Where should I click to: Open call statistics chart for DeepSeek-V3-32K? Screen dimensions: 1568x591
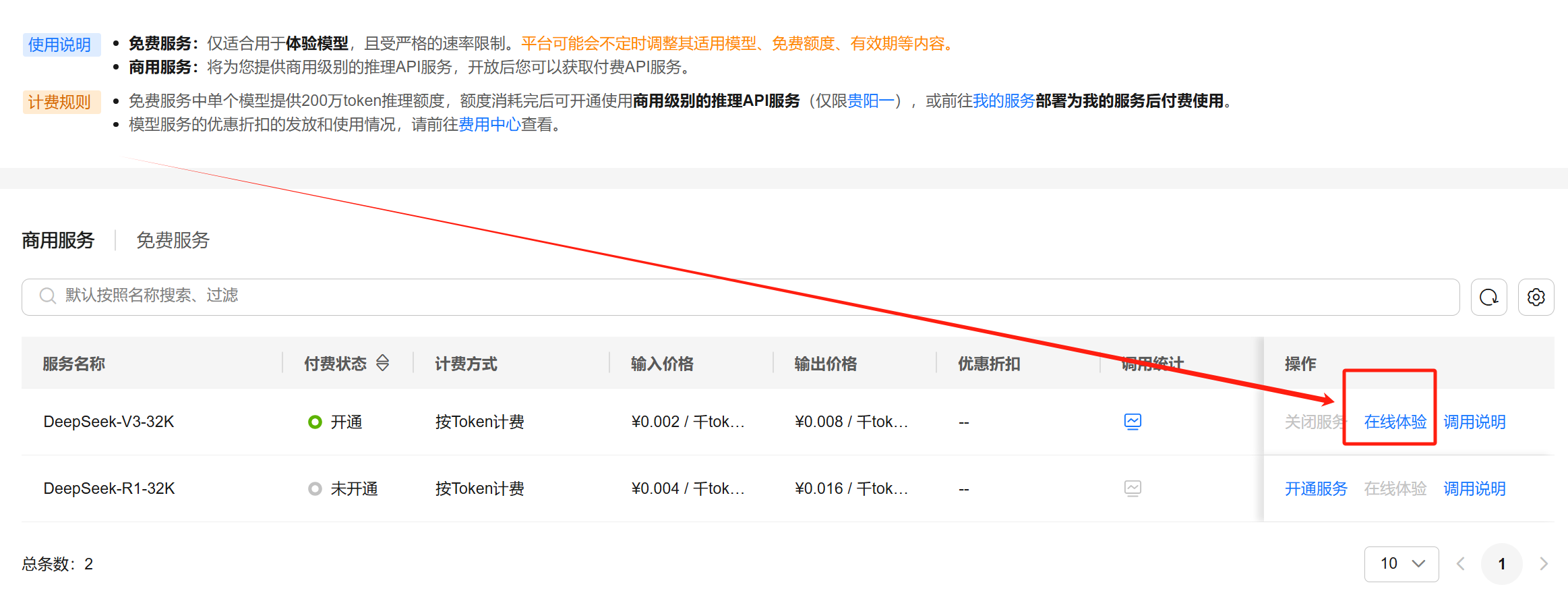1133,422
